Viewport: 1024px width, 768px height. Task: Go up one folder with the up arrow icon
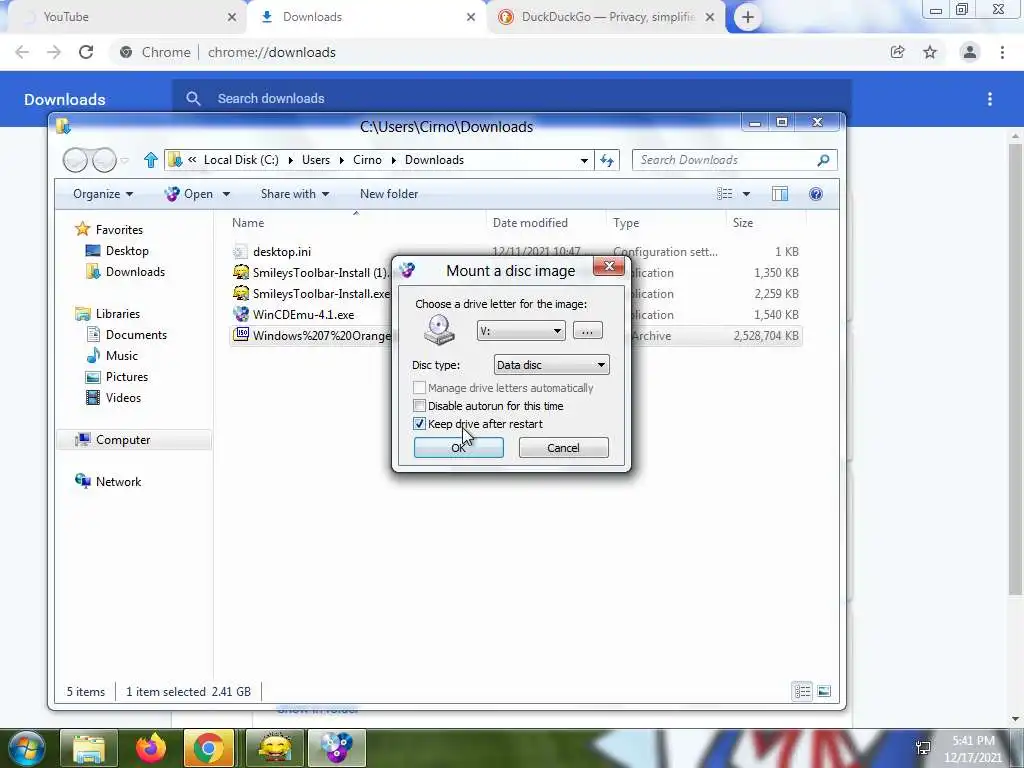click(x=151, y=160)
